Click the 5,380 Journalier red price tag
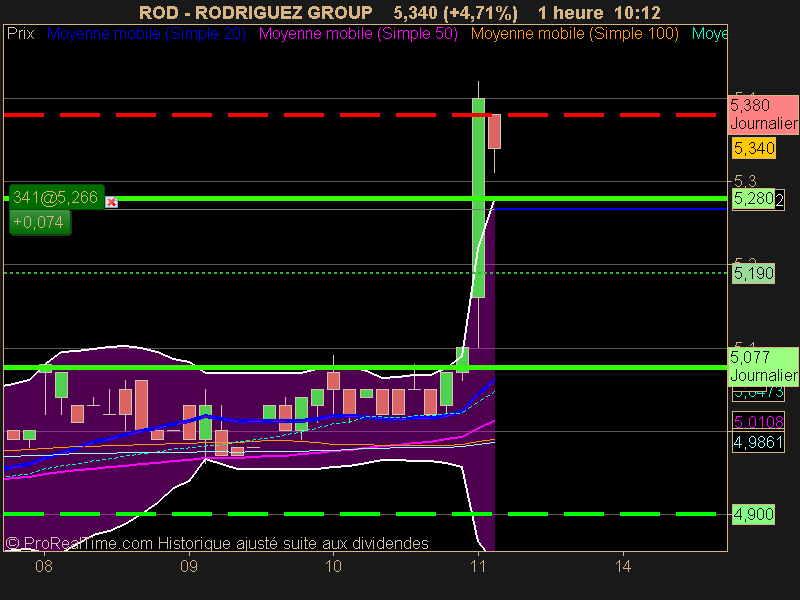This screenshot has height=600, width=800. [x=763, y=114]
